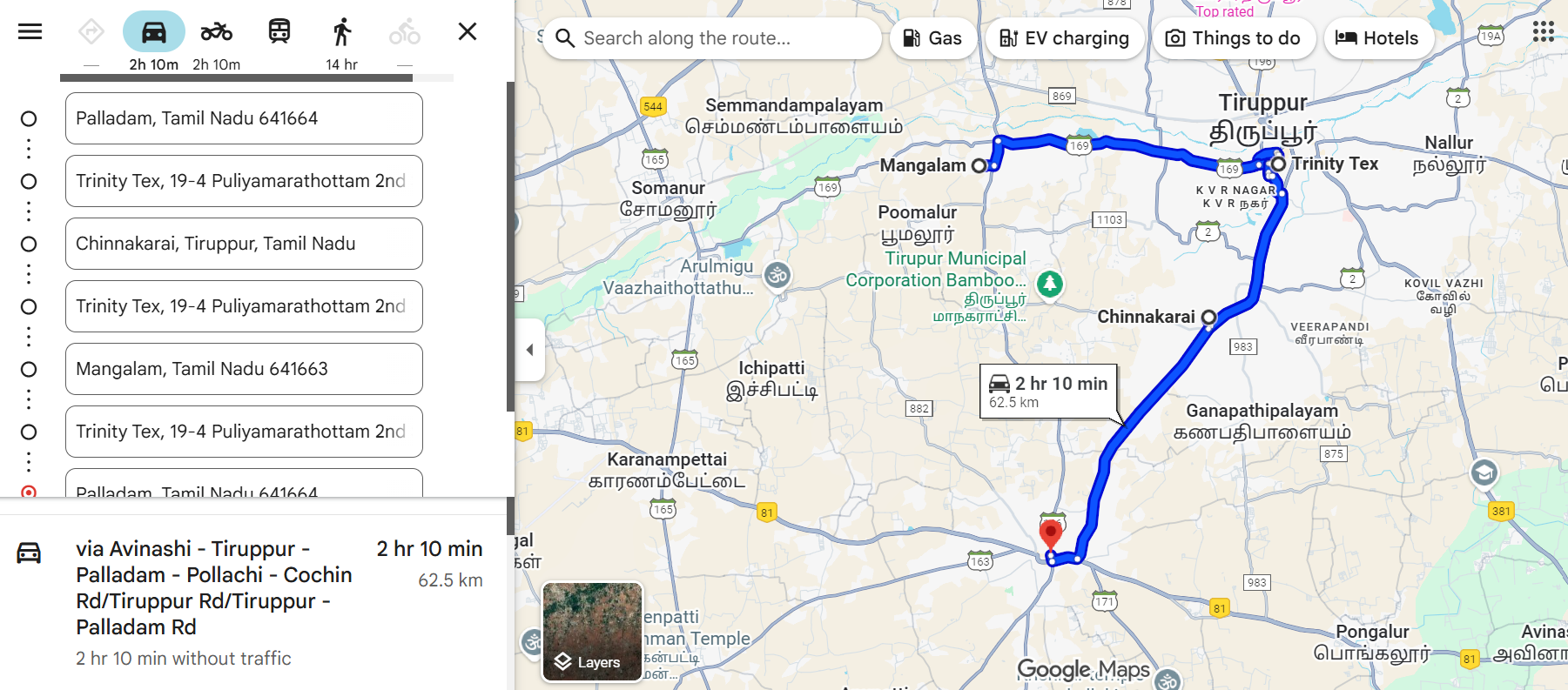Viewport: 1568px width, 690px height.
Task: Click the stops list scrollbar
Action: click(510, 246)
